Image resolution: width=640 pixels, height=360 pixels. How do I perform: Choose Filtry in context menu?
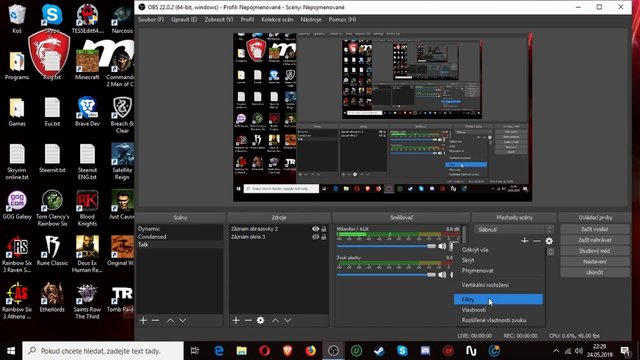498,299
